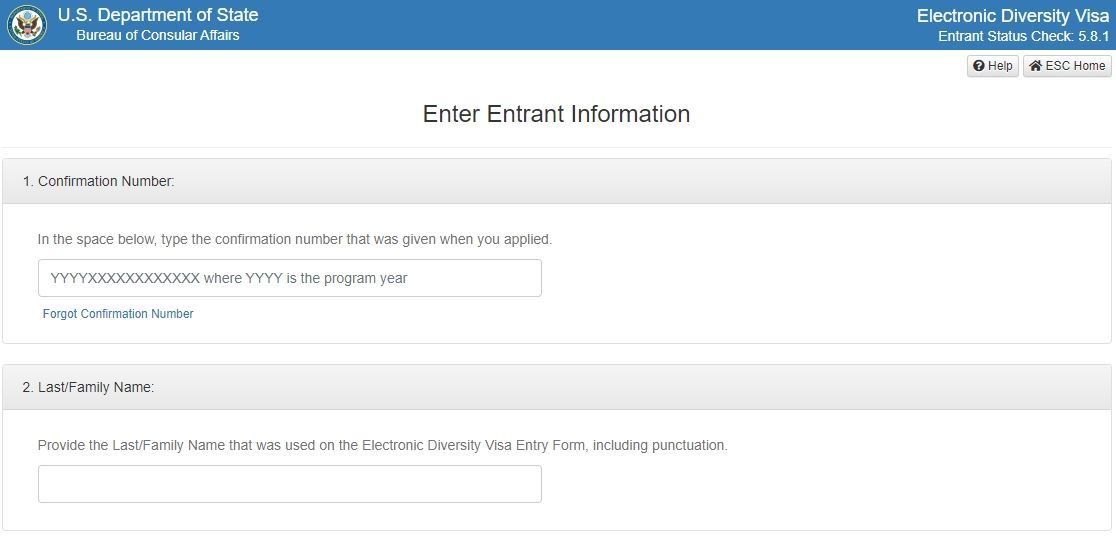The image size is (1116, 536).
Task: Select the 1. Confirmation Number panel header
Action: tap(557, 182)
